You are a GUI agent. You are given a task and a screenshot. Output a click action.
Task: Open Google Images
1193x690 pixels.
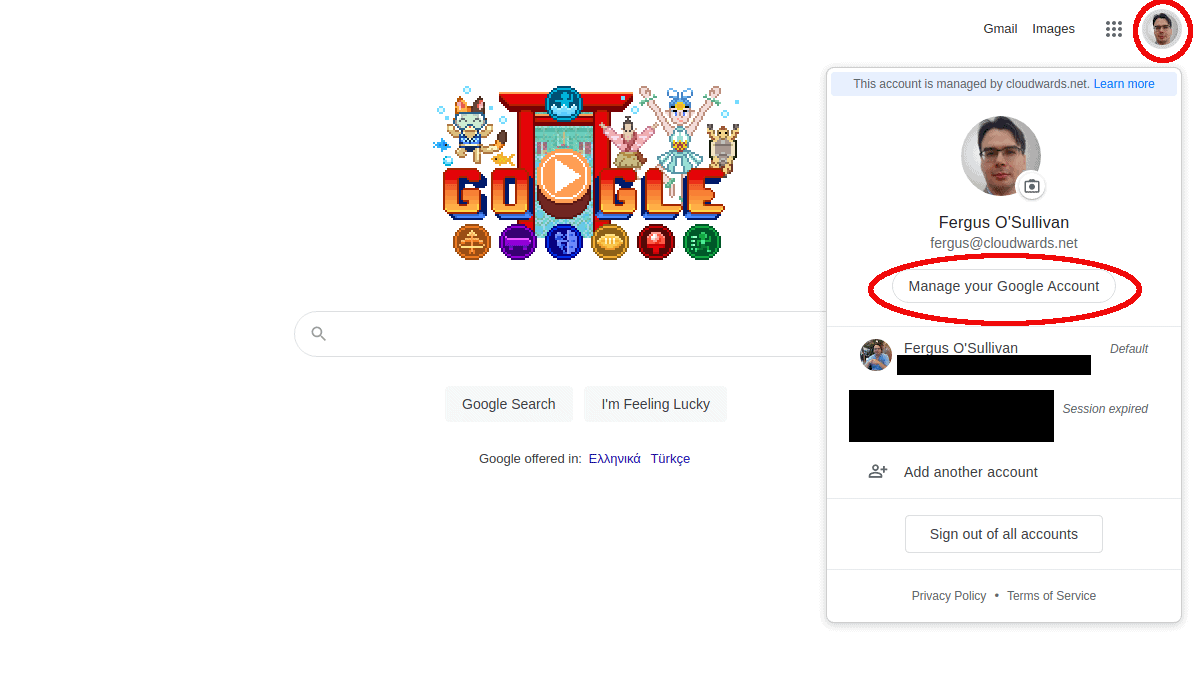click(x=1053, y=29)
